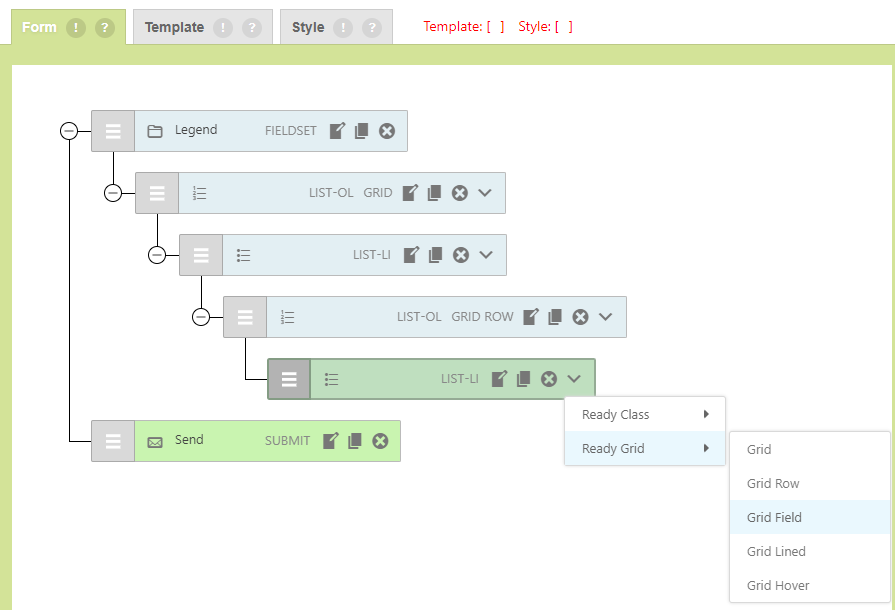
Task: Collapse the Legend fieldset tree node
Action: pos(69,131)
